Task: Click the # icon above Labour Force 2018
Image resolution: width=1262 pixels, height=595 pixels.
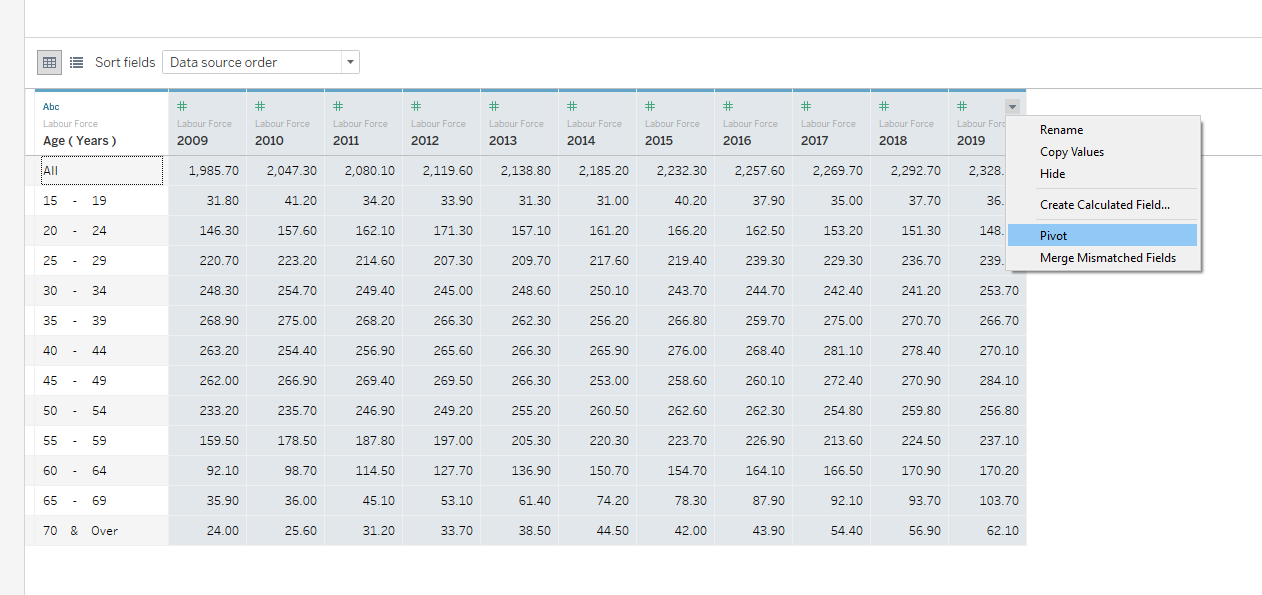Action: [884, 104]
